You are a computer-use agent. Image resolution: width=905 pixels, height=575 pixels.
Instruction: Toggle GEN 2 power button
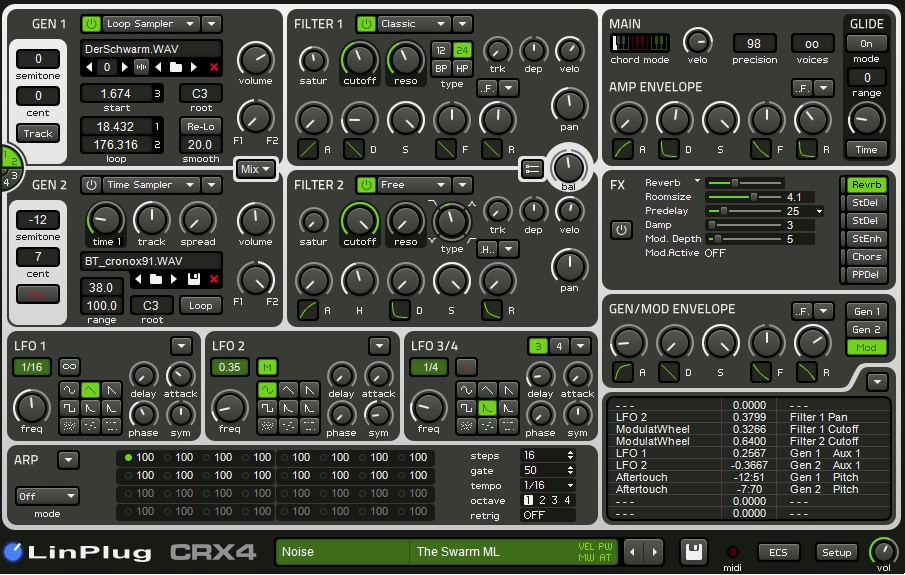click(91, 185)
